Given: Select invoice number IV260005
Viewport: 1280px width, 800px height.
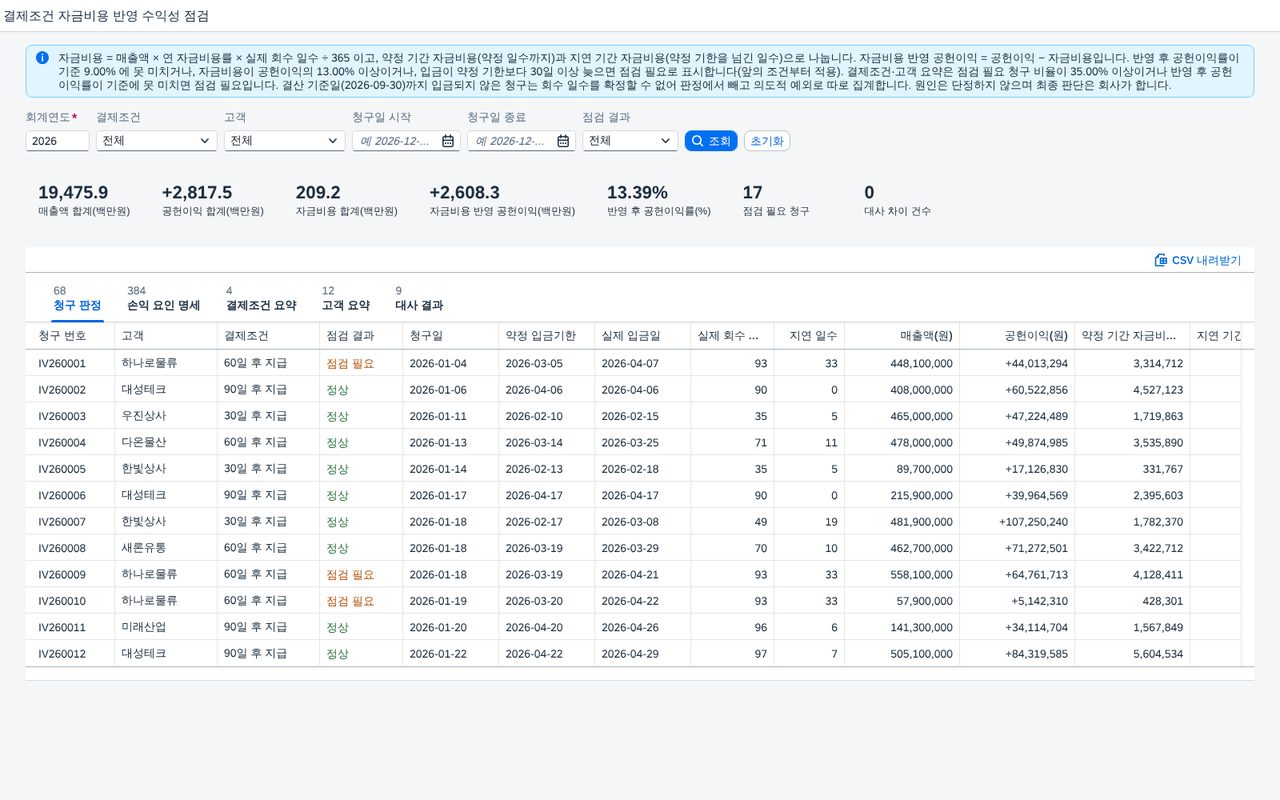Looking at the screenshot, I should 62,469.
